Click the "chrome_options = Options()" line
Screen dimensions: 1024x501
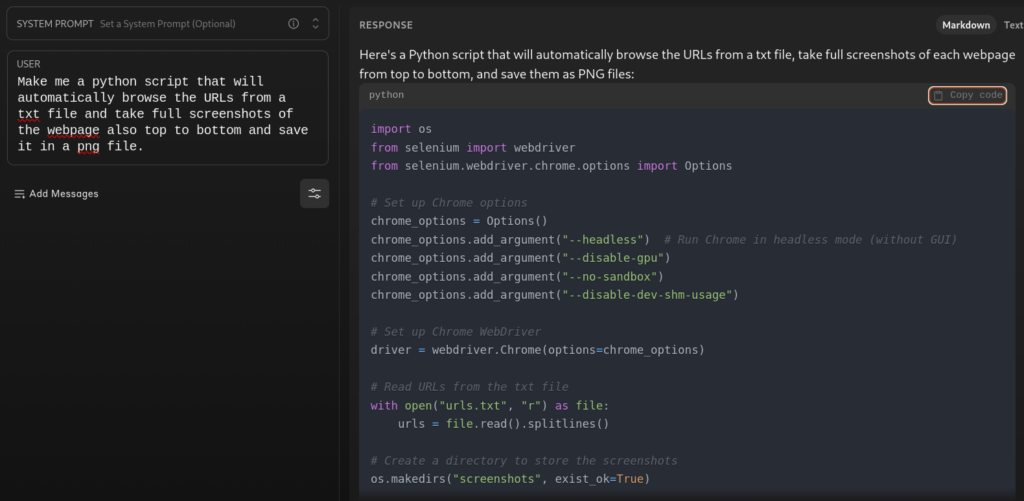tap(459, 221)
